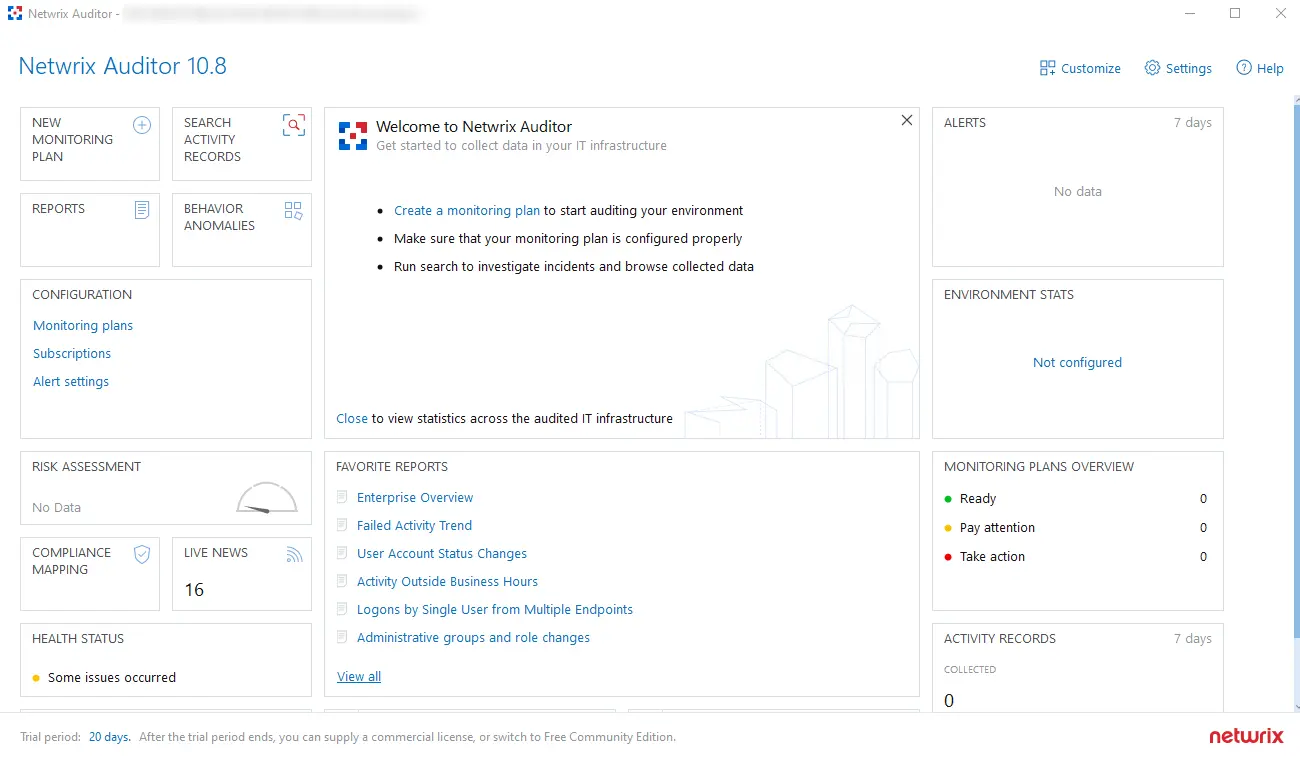Viewport: 1300px width, 757px height.
Task: Follow the Create a monitoring plan link
Action: (x=466, y=211)
